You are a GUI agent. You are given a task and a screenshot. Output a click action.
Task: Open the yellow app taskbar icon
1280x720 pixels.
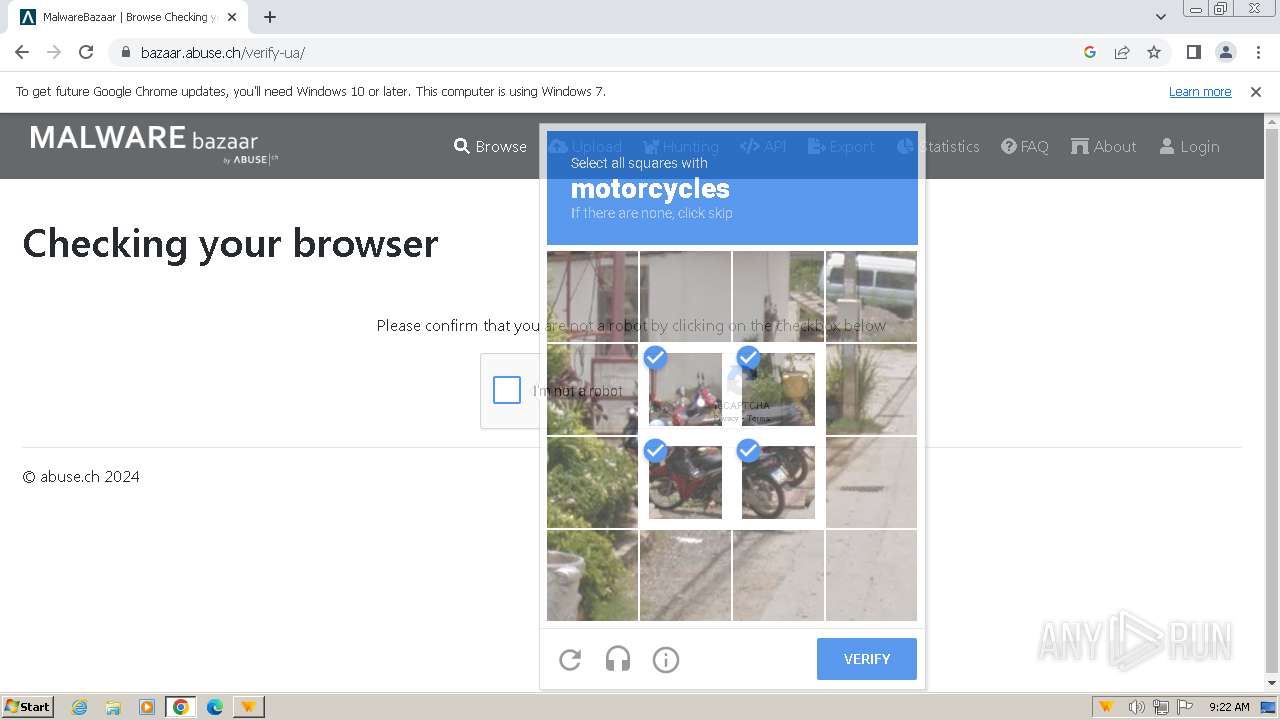coord(248,706)
